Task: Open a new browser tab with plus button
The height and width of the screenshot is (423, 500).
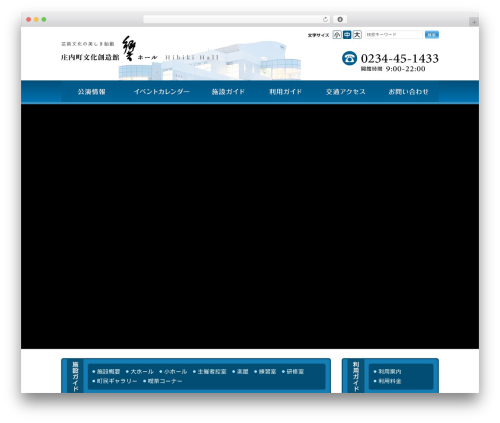Action: click(474, 22)
